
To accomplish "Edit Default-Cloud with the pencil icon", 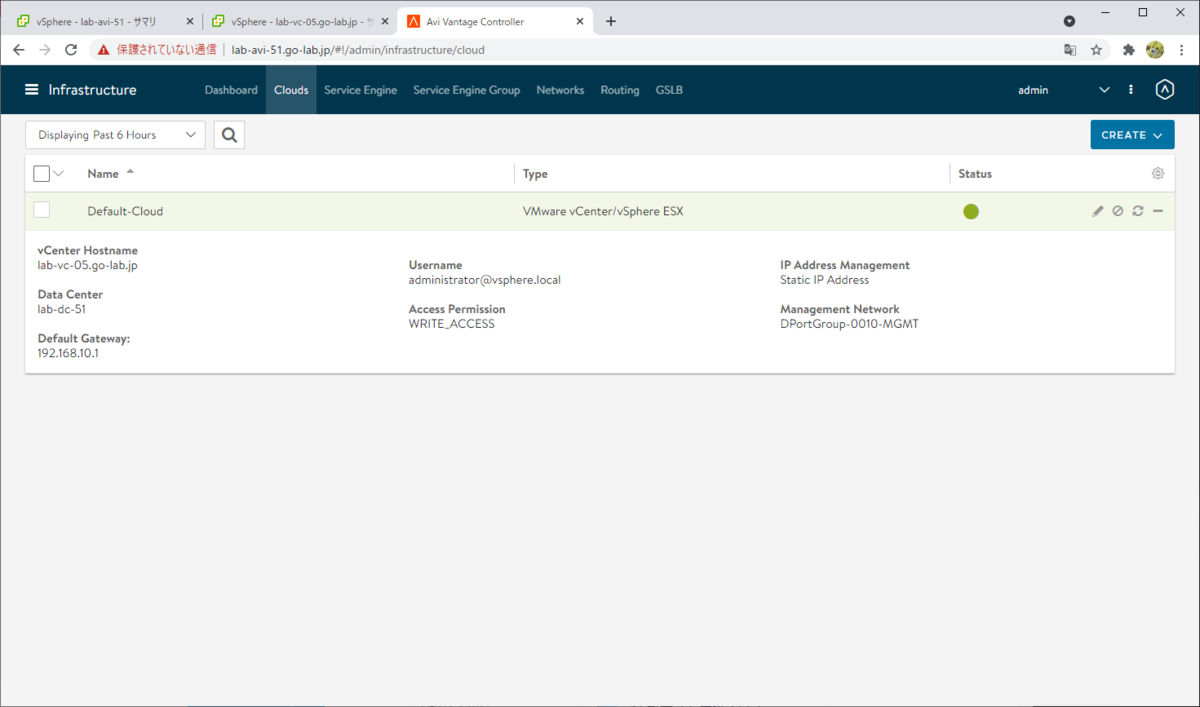I will click(1097, 211).
